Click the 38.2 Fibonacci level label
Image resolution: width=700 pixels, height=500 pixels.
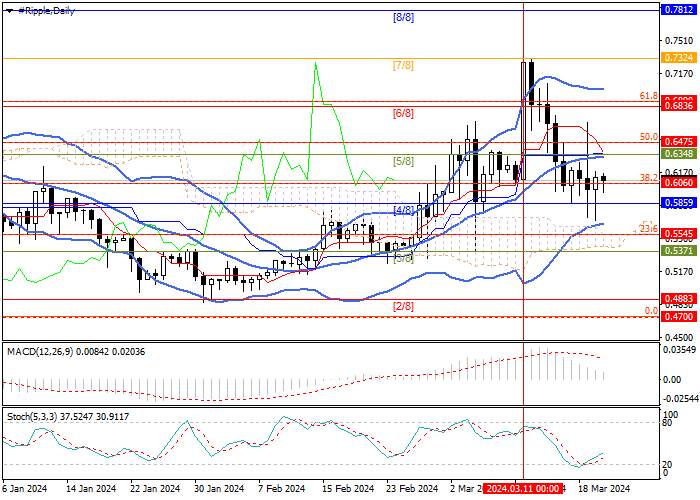click(649, 178)
